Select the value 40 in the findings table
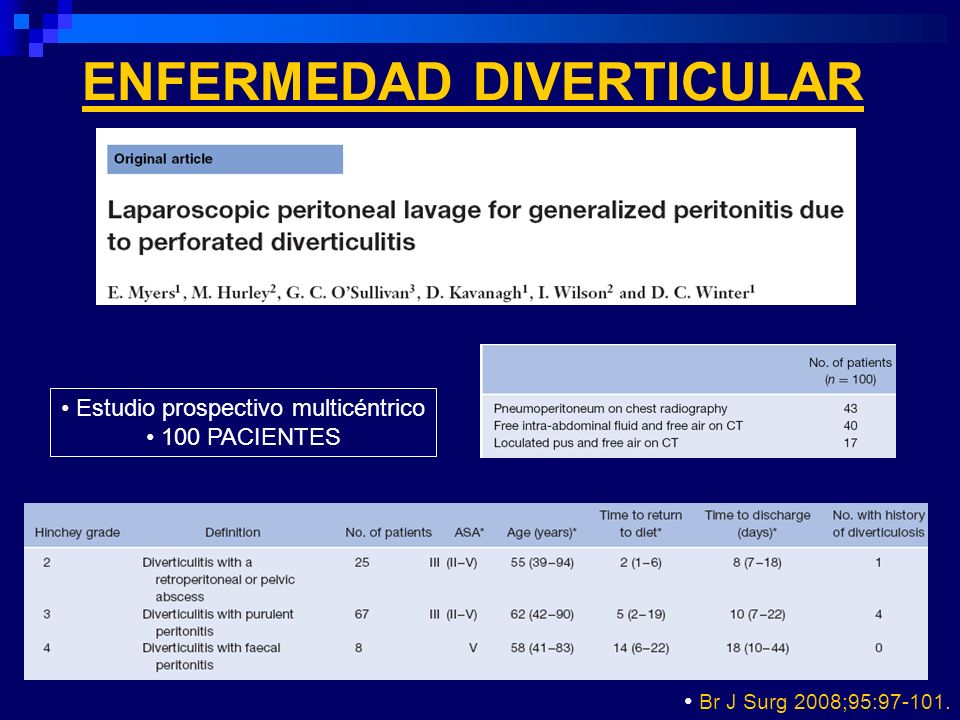Screen dimensions: 960x720 pyautogui.click(x=850, y=426)
